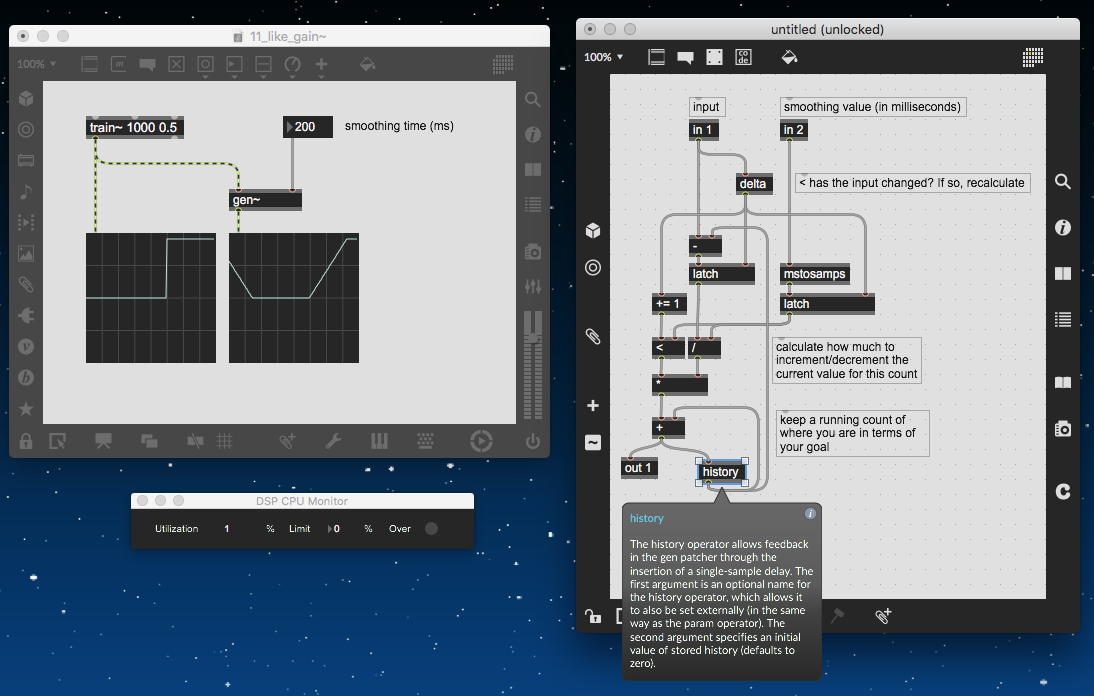Click the hammer icon in gen patcher bottom bar
This screenshot has height=696, width=1094.
pos(837,616)
